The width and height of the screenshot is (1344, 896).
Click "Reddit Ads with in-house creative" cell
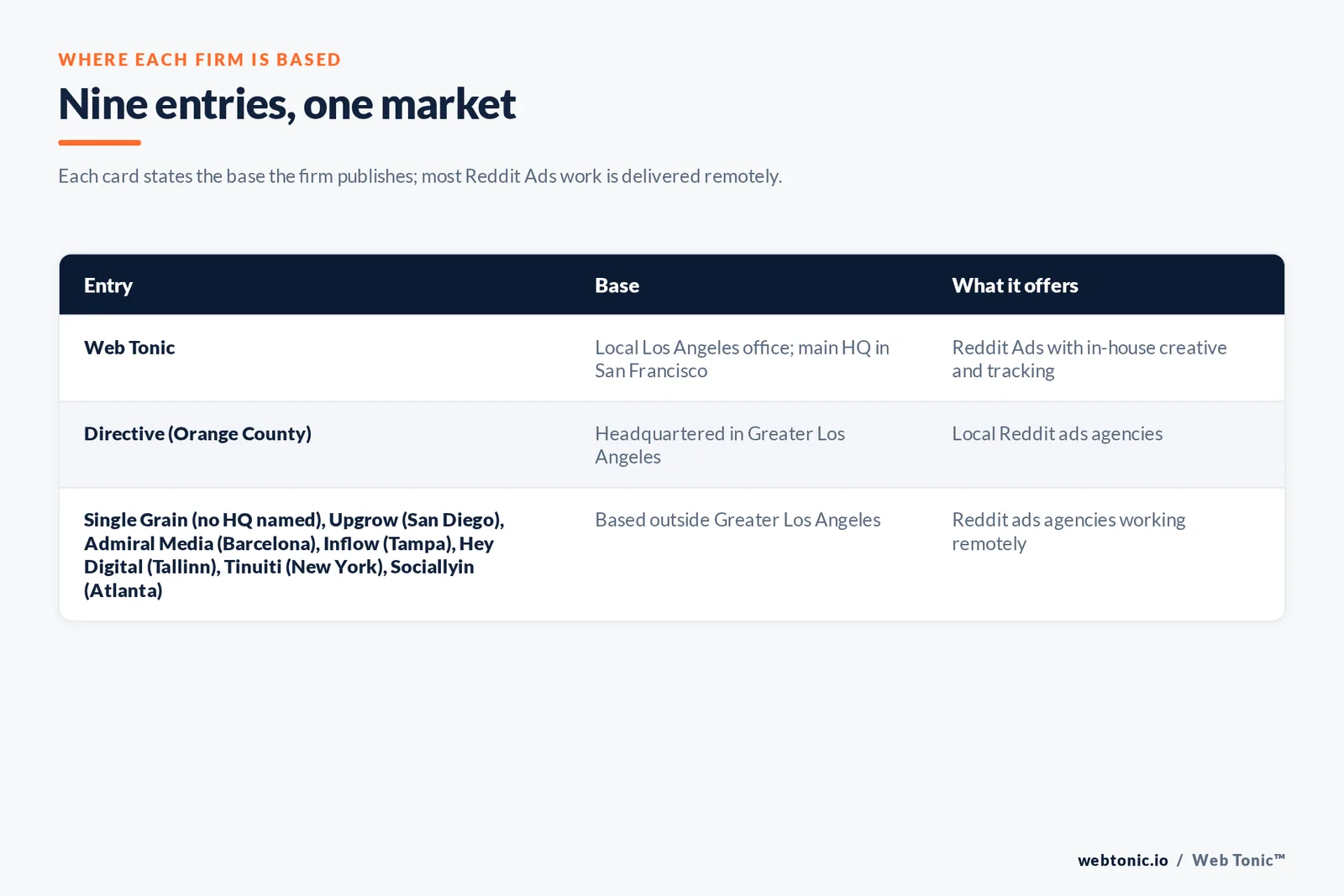1089,359
